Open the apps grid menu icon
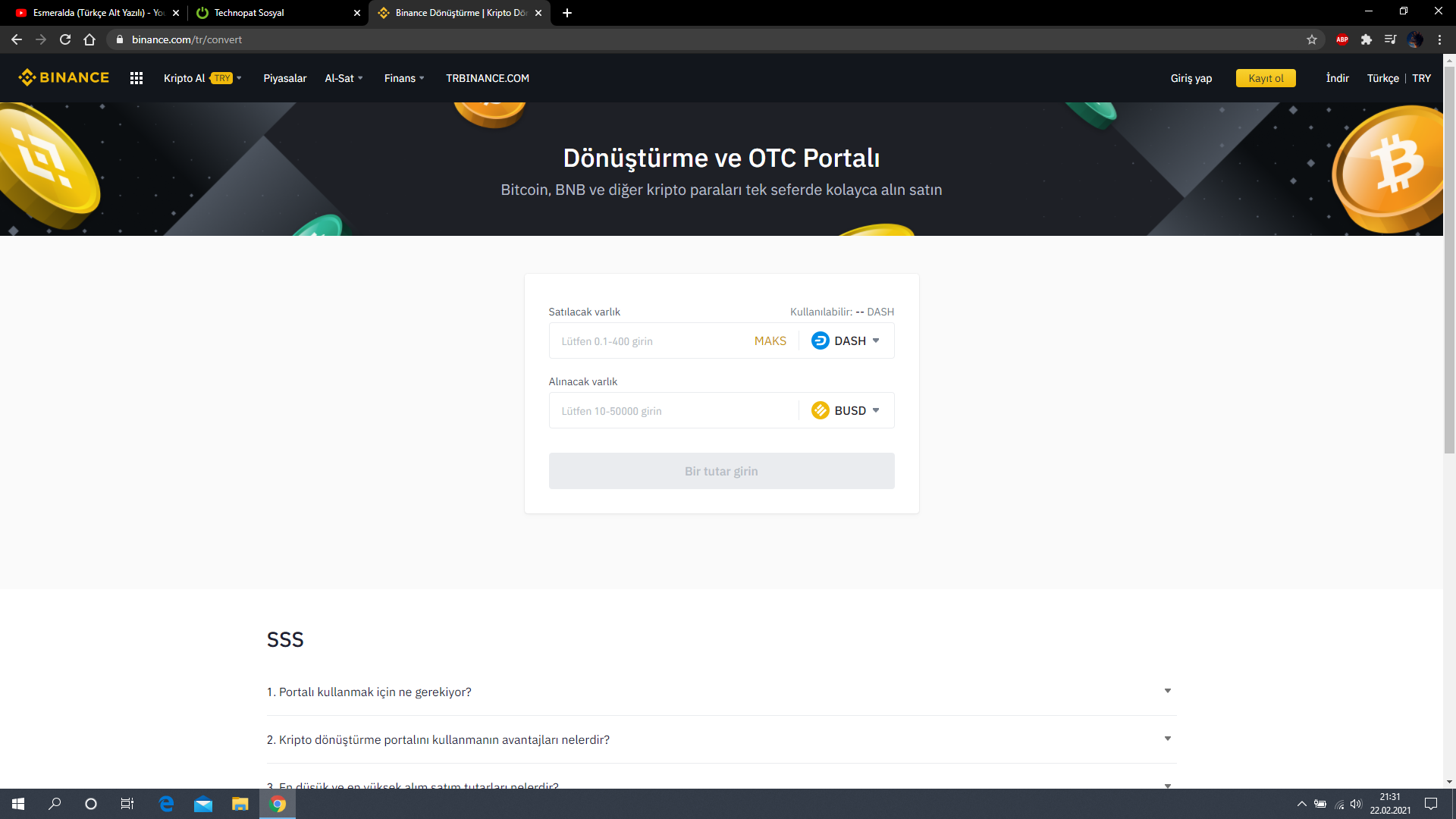The width and height of the screenshot is (1456, 819). pos(136,78)
